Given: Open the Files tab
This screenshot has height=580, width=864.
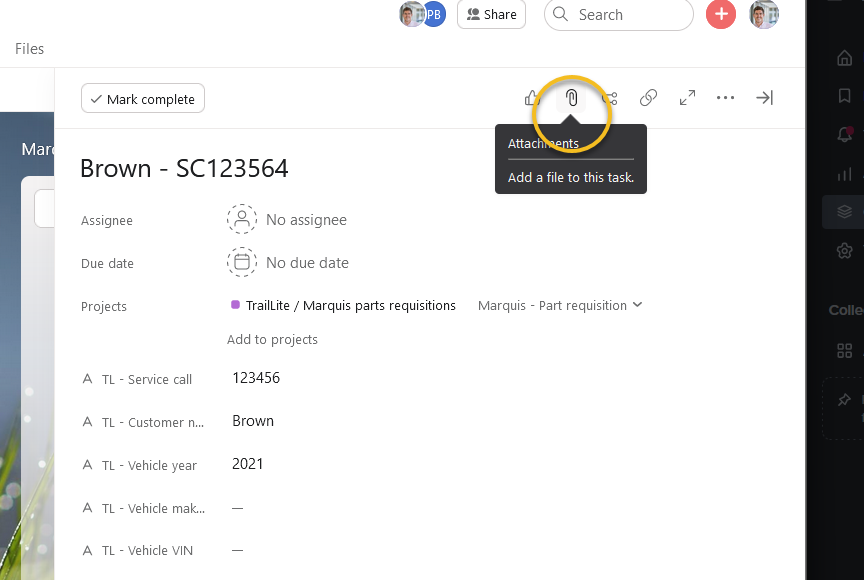Looking at the screenshot, I should (29, 49).
